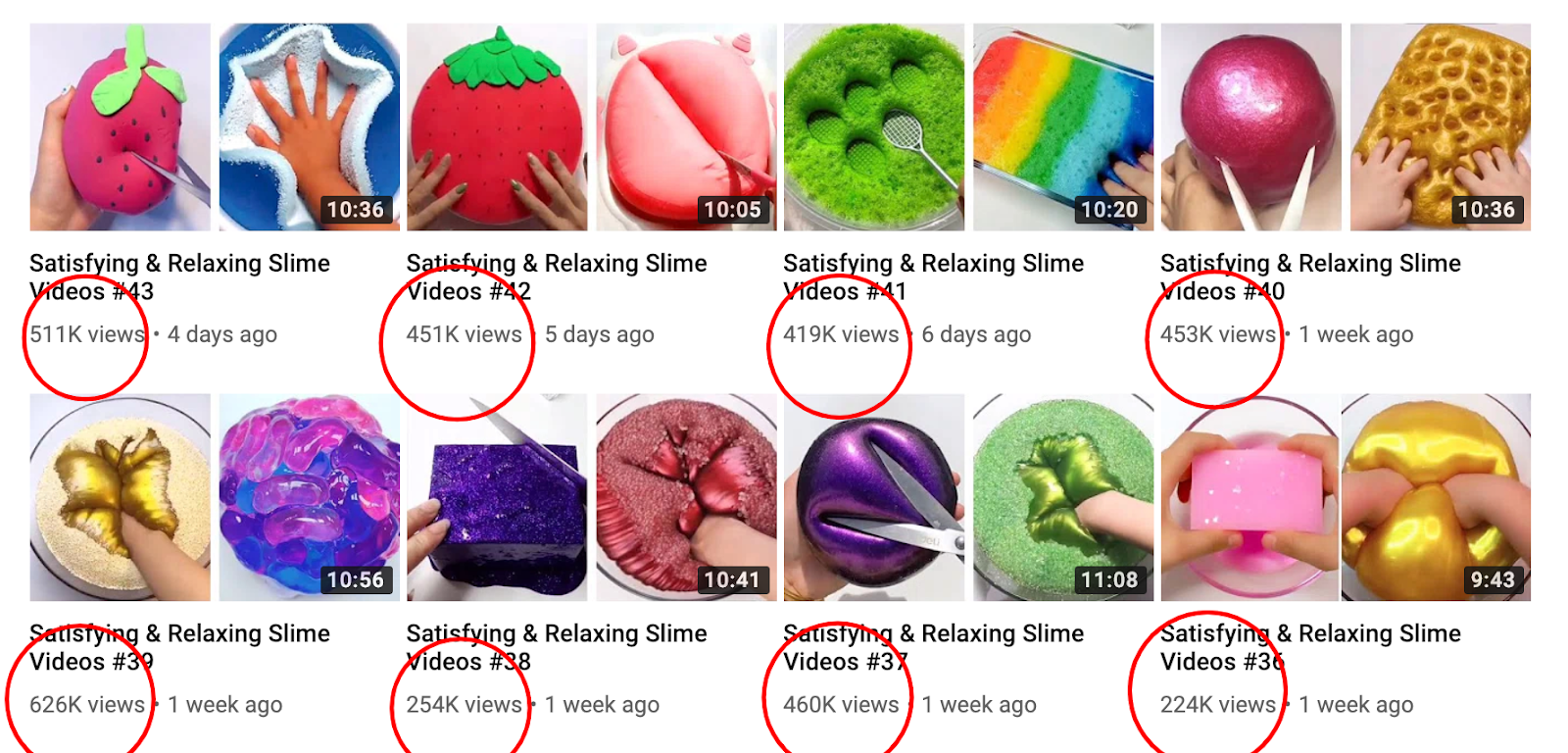Click title Satisfying & Relaxing Slime Videos #40
The width and height of the screenshot is (1568, 753).
click(x=1310, y=277)
